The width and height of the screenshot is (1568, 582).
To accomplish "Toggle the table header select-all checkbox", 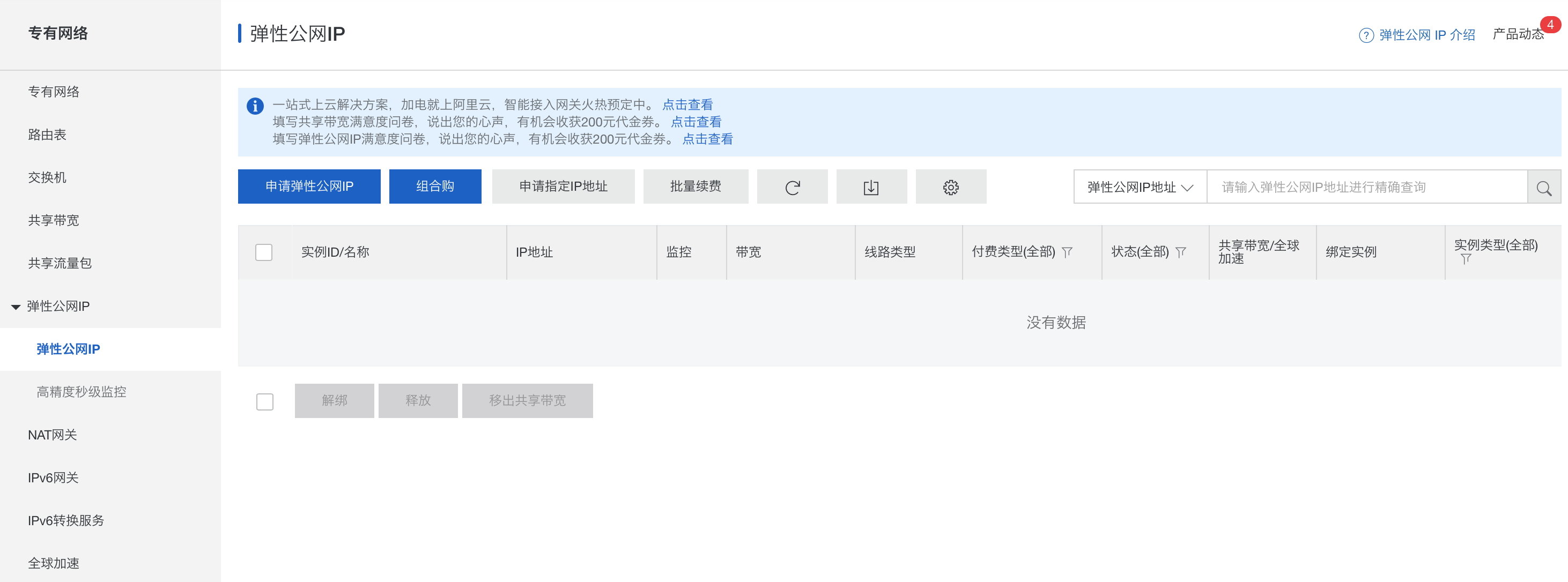I will (x=263, y=252).
